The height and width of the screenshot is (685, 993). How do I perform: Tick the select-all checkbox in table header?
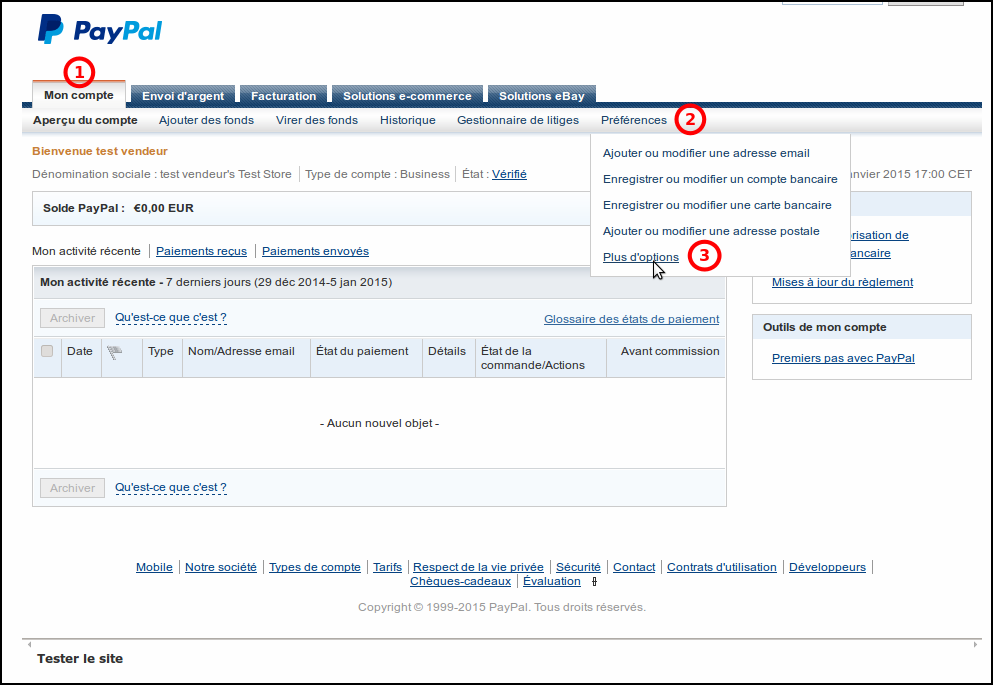(x=47, y=351)
